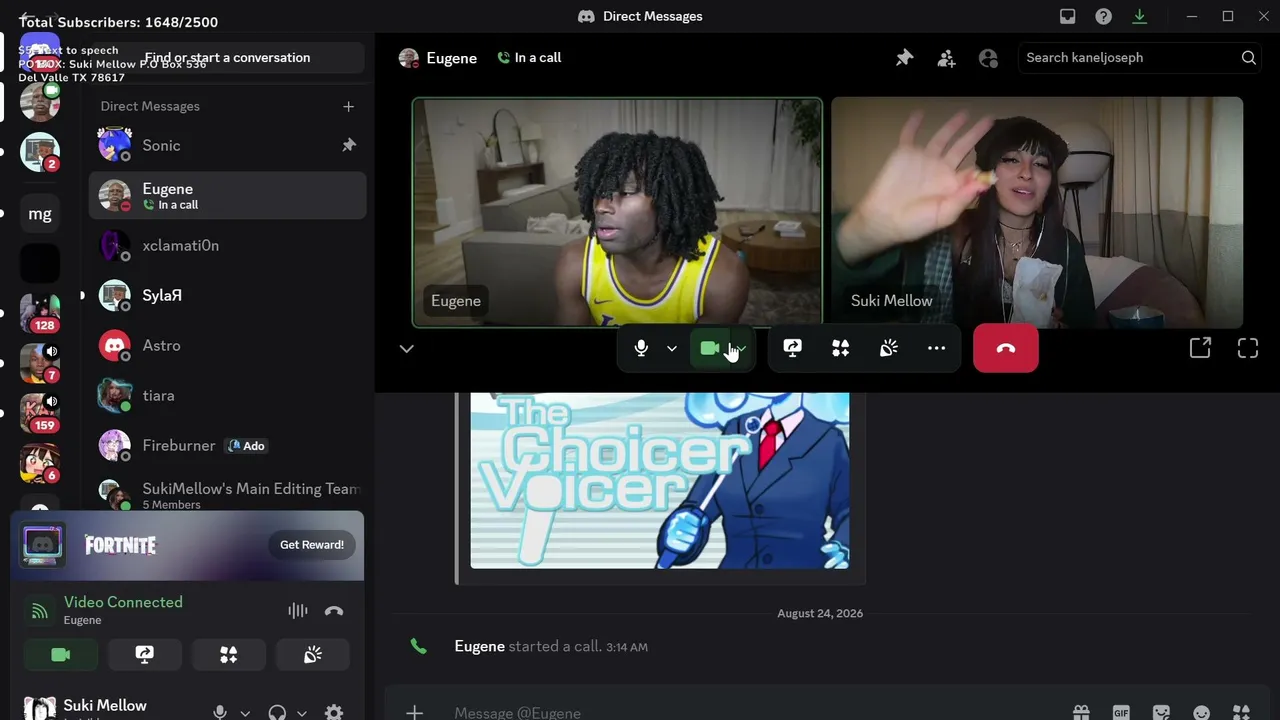Viewport: 1280px width, 720px height.
Task: Click the green download update icon
Action: (x=1139, y=16)
